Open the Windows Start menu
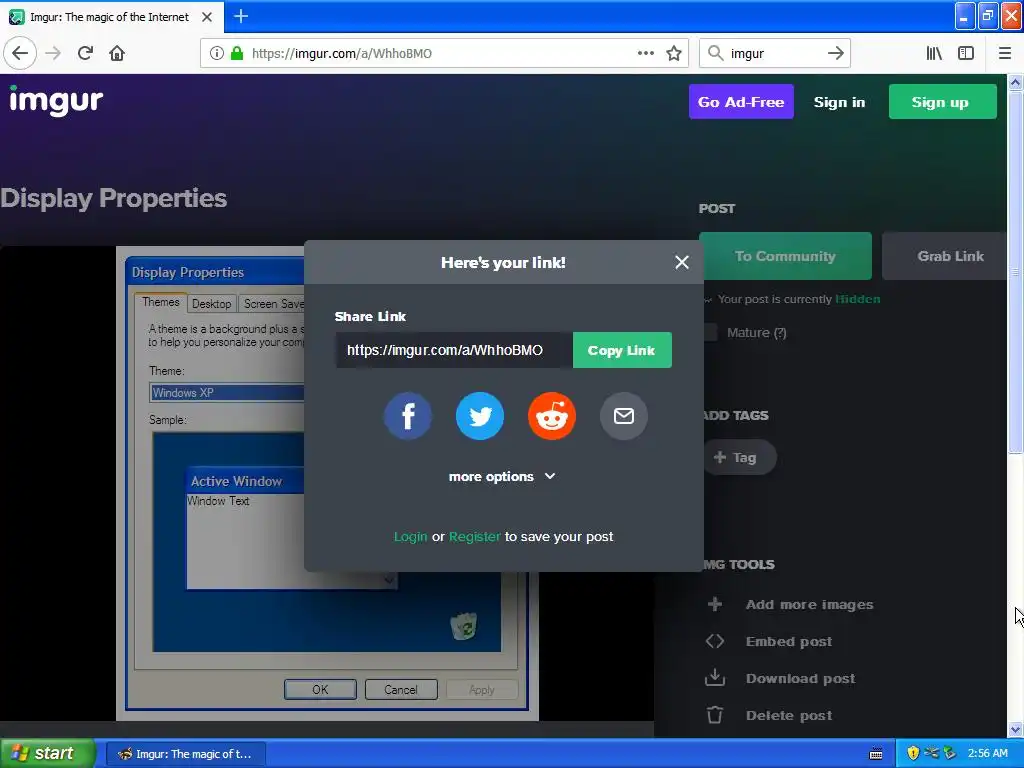Image resolution: width=1024 pixels, height=768 pixels. pos(47,754)
